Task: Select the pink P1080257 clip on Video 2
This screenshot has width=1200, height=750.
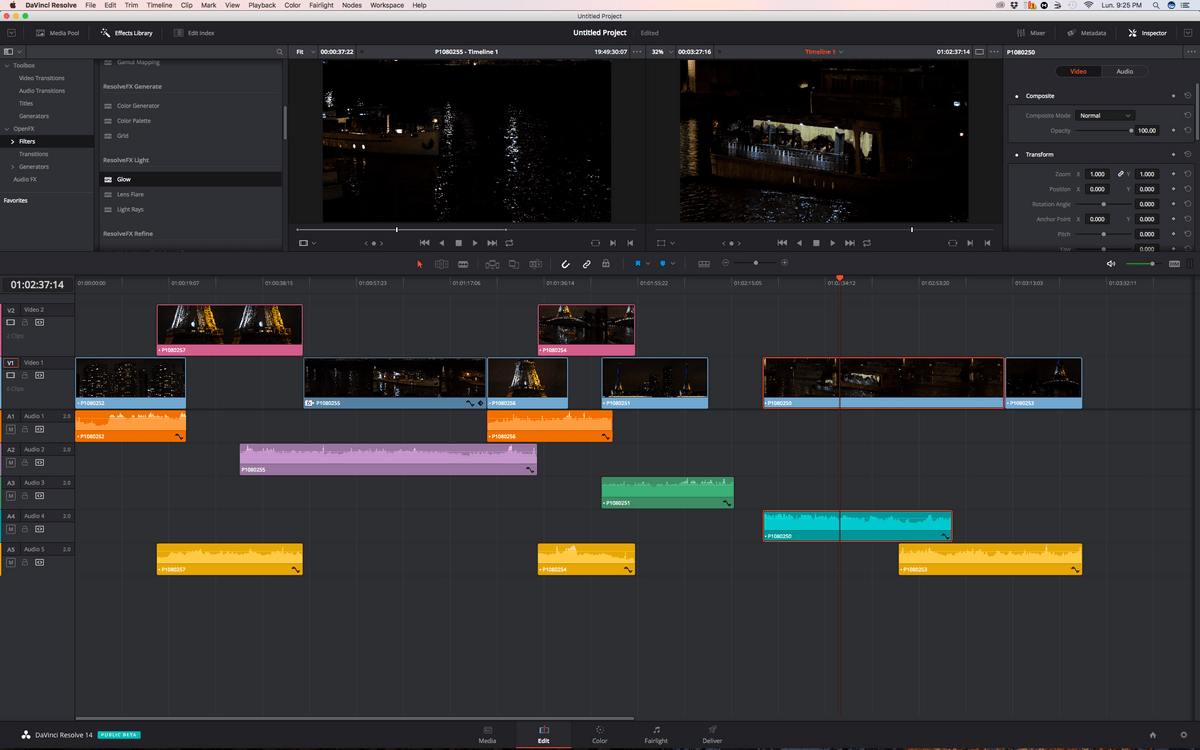Action: point(229,328)
